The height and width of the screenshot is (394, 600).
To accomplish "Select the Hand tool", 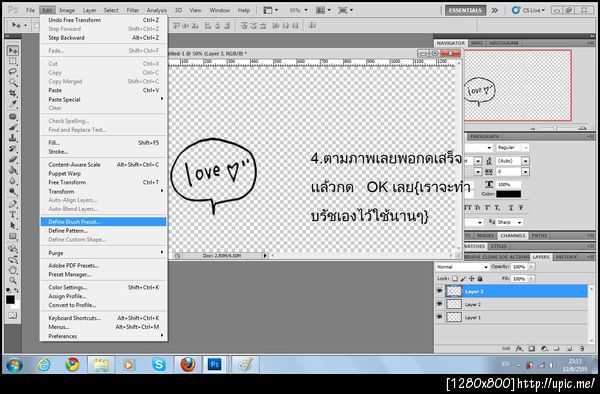I will 13,270.
